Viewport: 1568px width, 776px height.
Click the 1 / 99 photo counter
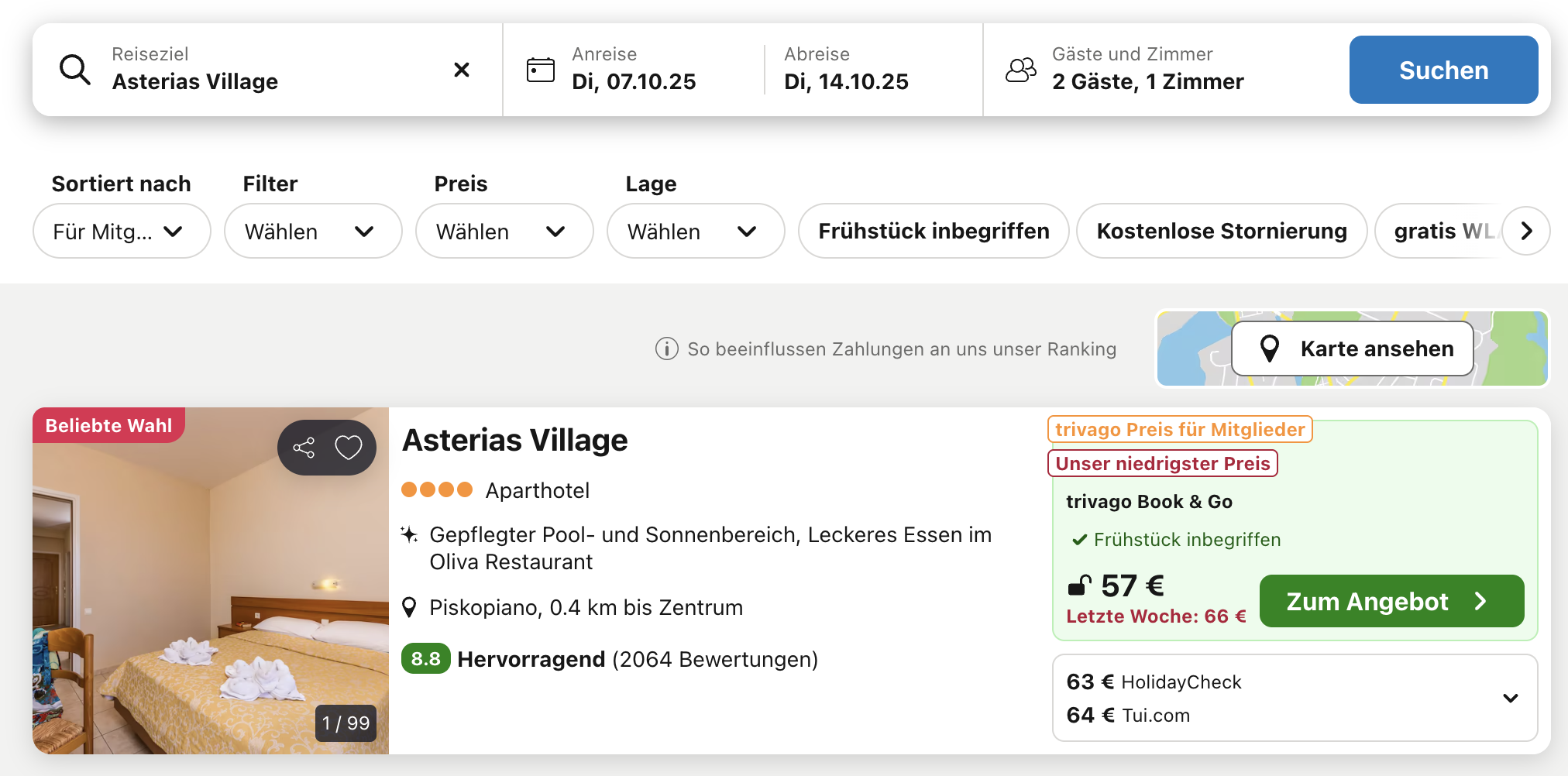coord(346,723)
